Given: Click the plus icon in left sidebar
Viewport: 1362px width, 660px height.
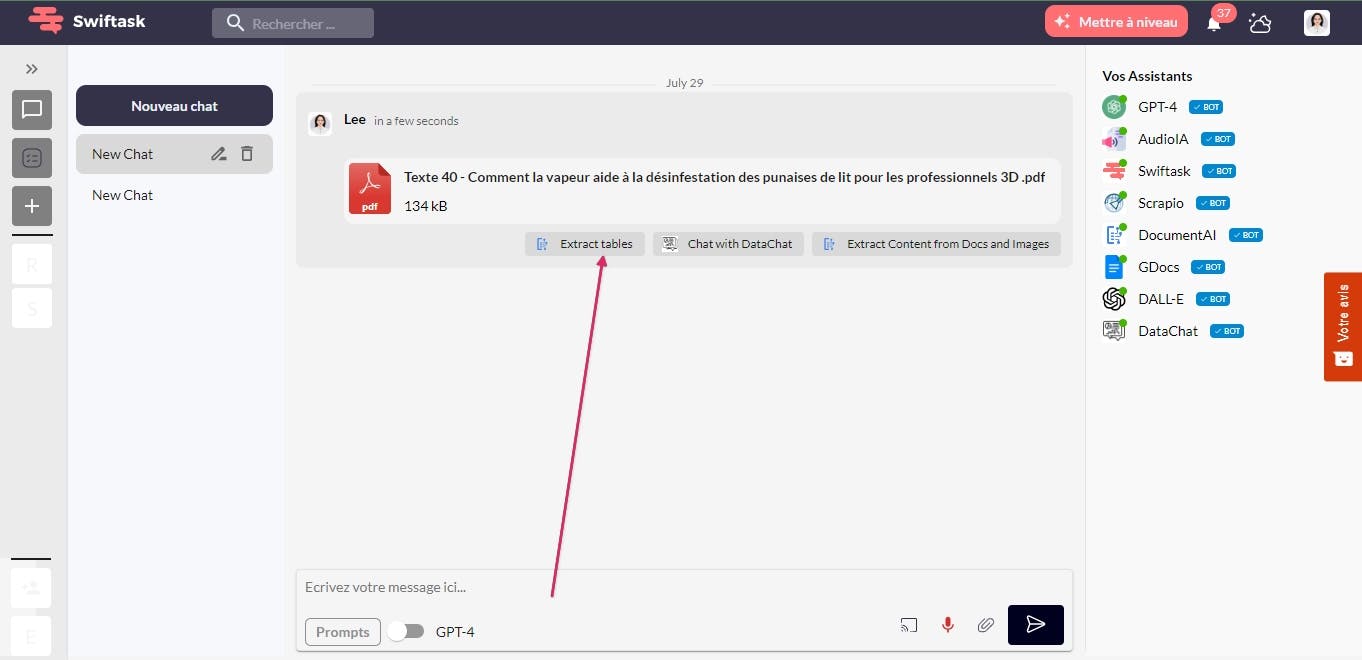Looking at the screenshot, I should pyautogui.click(x=32, y=206).
